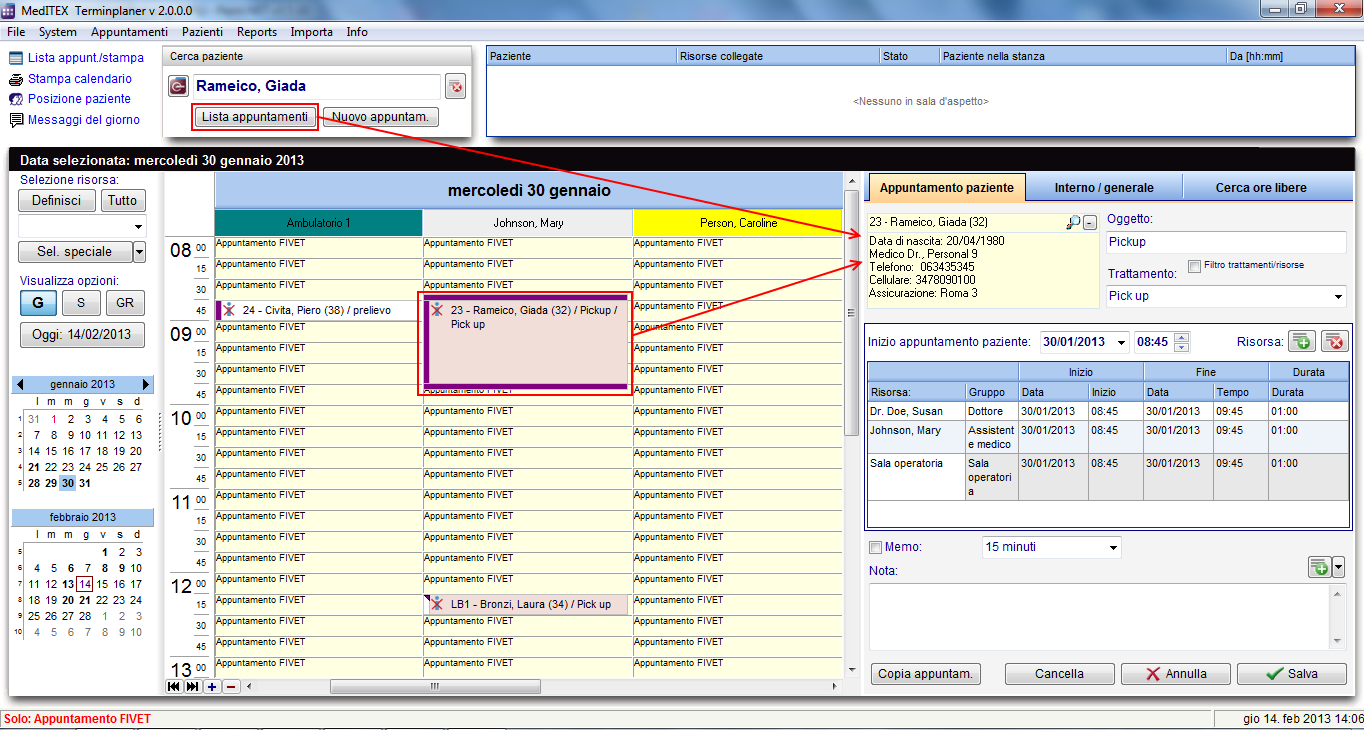
Task: Click the Stampa calendario printer icon
Action: tap(16, 79)
